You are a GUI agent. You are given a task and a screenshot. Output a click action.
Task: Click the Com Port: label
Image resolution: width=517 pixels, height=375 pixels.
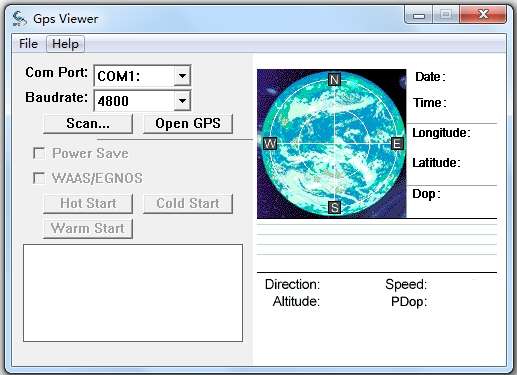(57, 72)
